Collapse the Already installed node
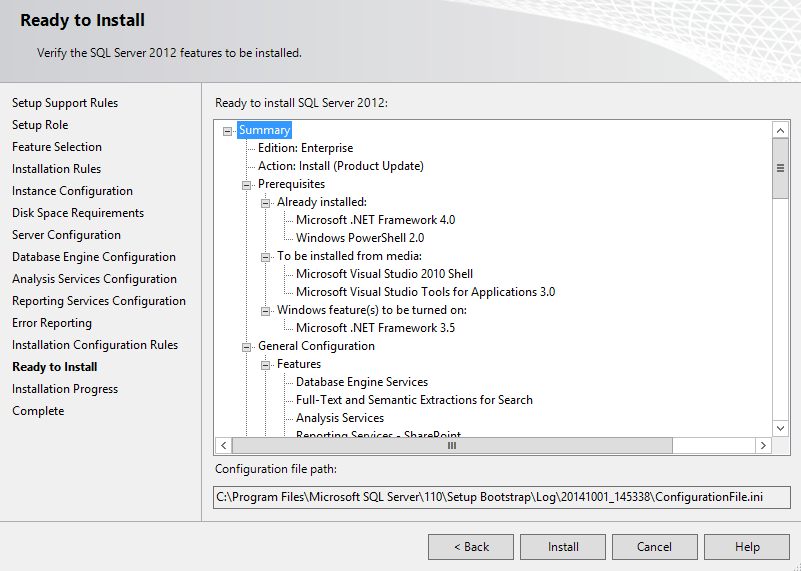801x571 pixels. [x=266, y=202]
